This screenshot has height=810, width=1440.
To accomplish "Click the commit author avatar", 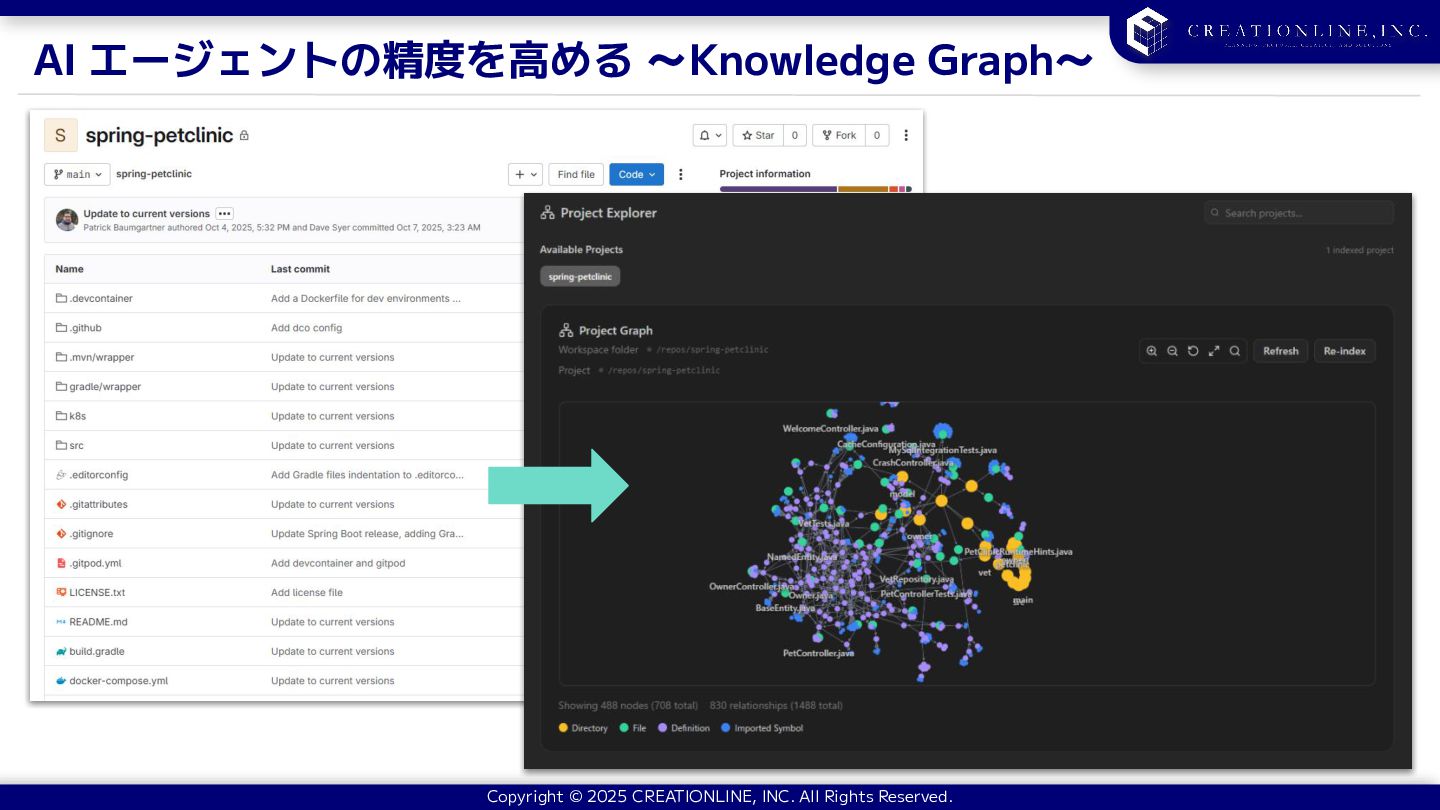I will [67, 220].
